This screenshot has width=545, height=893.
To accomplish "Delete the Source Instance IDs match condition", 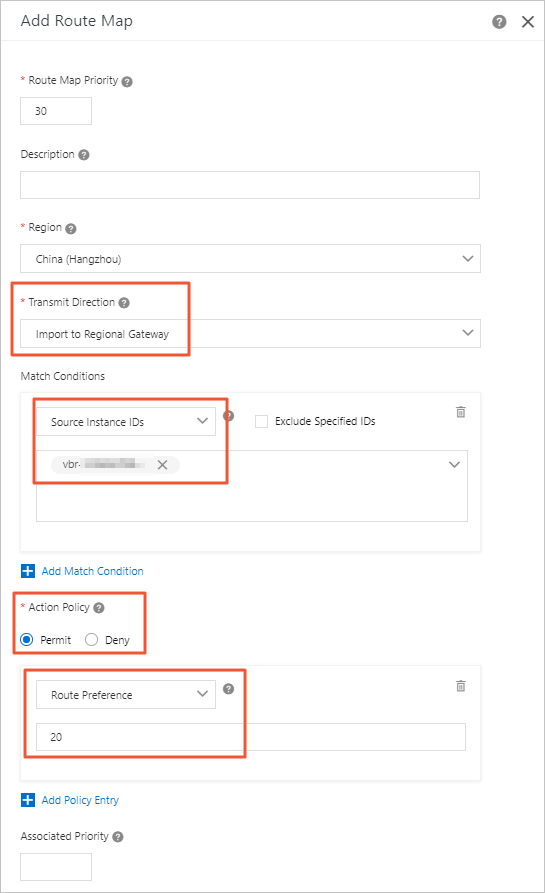I will pyautogui.click(x=461, y=412).
